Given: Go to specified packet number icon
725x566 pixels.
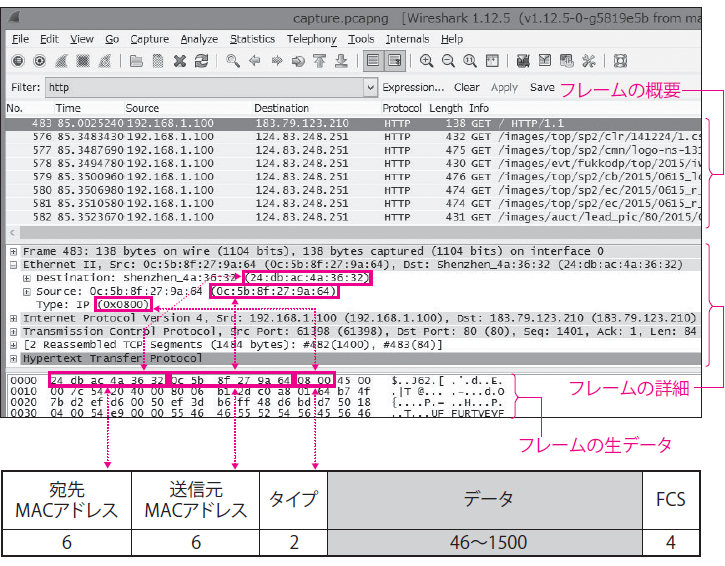Looking at the screenshot, I should pyautogui.click(x=298, y=61).
